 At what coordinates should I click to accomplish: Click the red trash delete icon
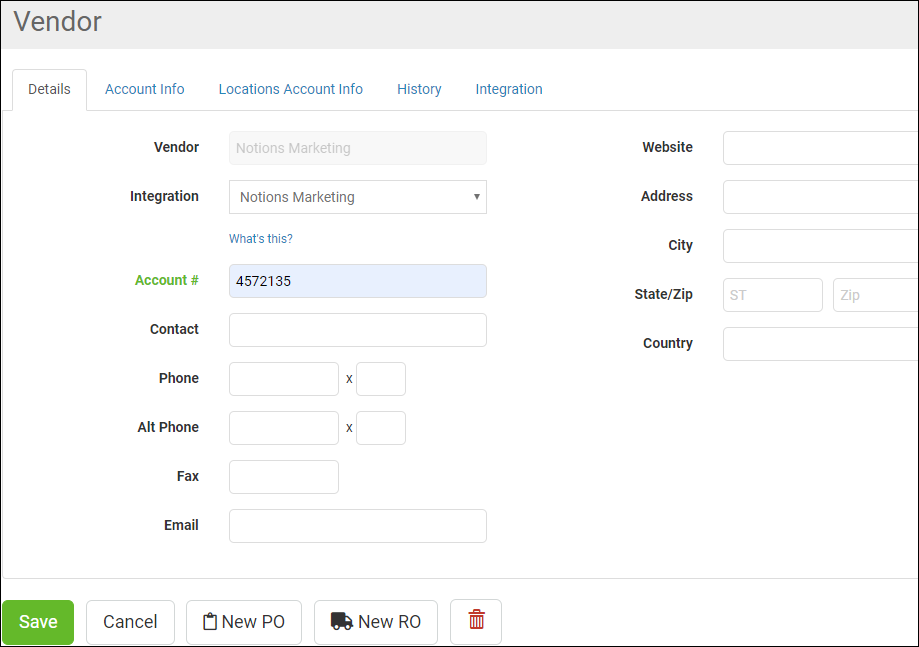(x=476, y=621)
